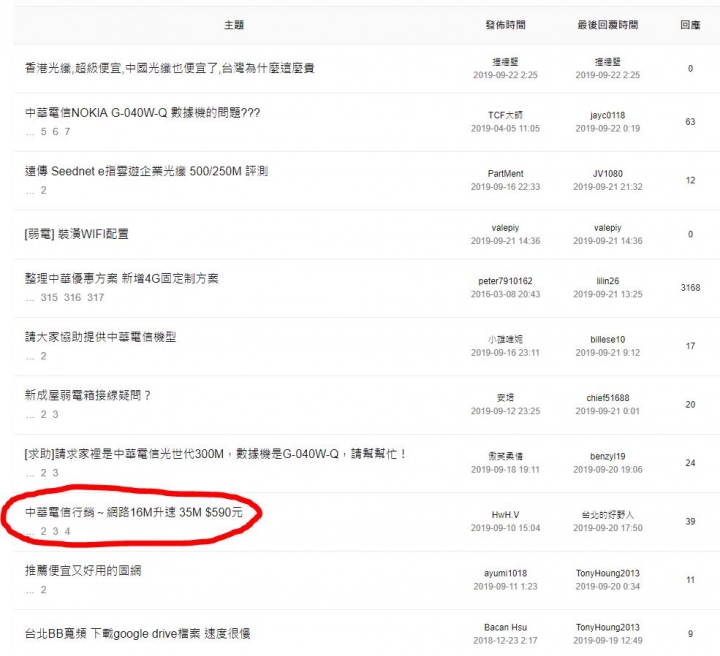
Task: Open thread 整理中華優惠方案 新增4G固定制方案
Action: point(121,278)
